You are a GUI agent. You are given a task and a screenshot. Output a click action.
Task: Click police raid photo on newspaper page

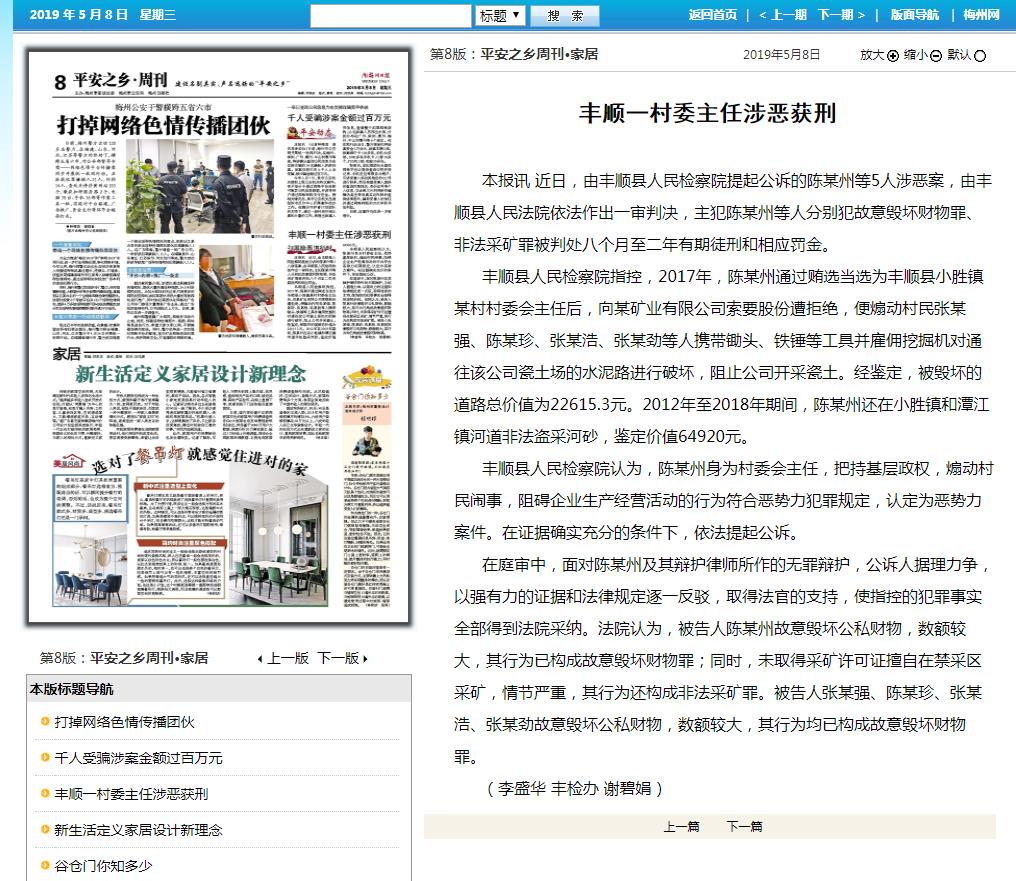200,186
